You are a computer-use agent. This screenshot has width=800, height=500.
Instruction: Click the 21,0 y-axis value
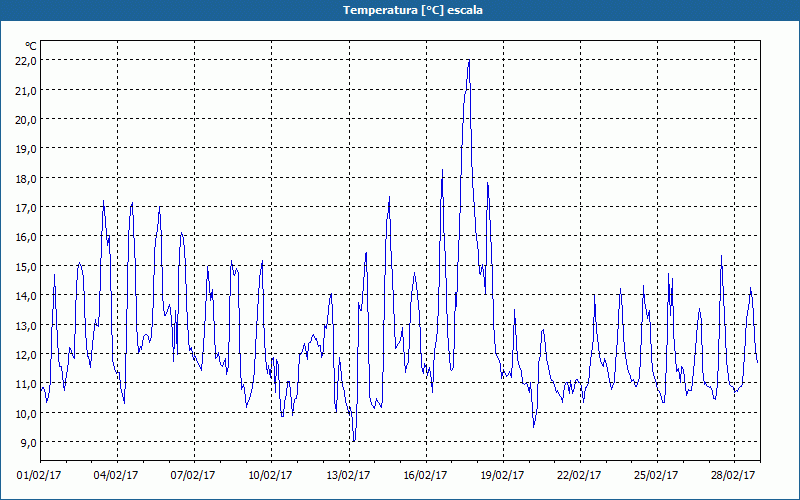[x=26, y=90]
